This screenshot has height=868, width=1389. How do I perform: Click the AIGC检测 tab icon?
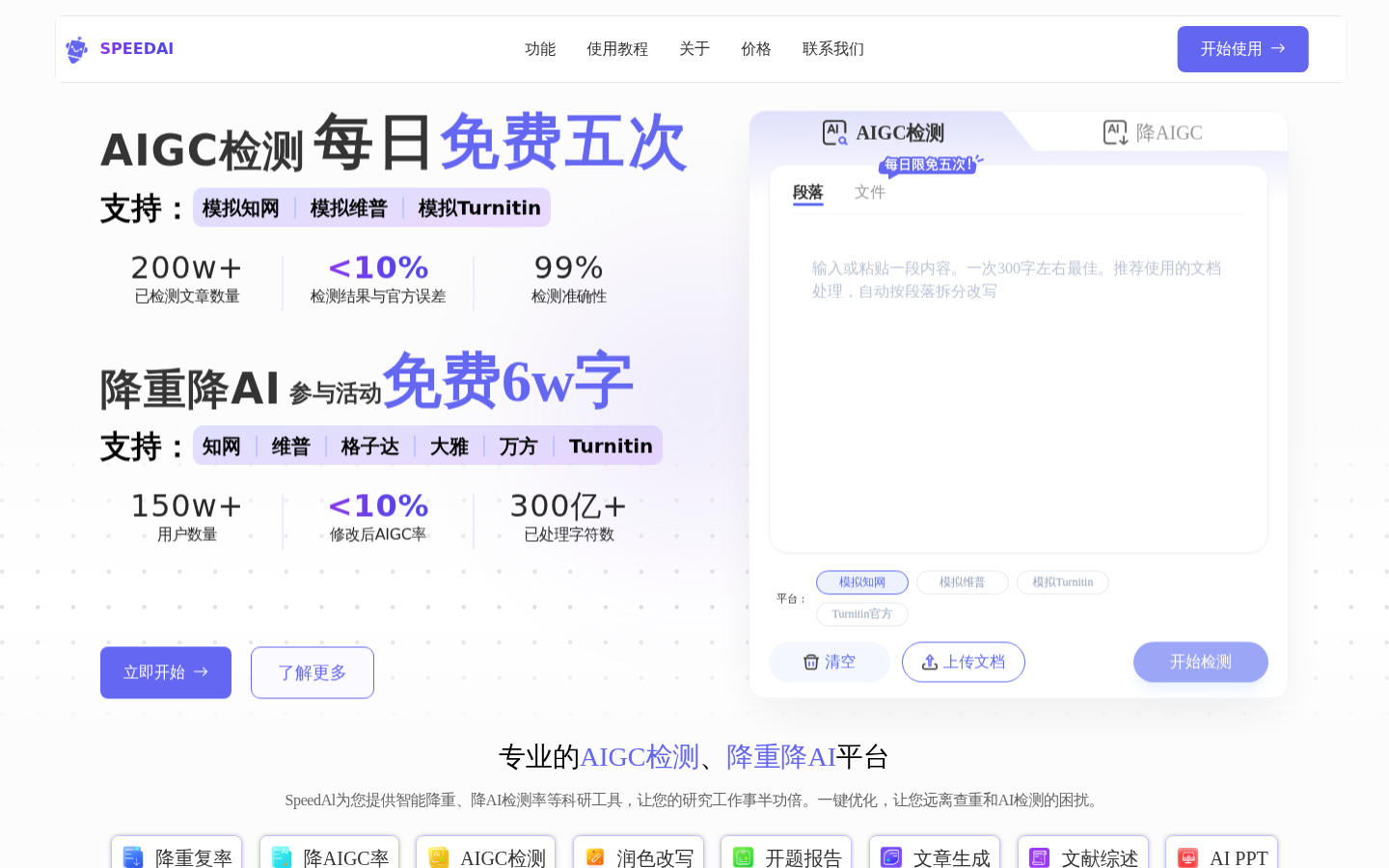click(x=835, y=133)
